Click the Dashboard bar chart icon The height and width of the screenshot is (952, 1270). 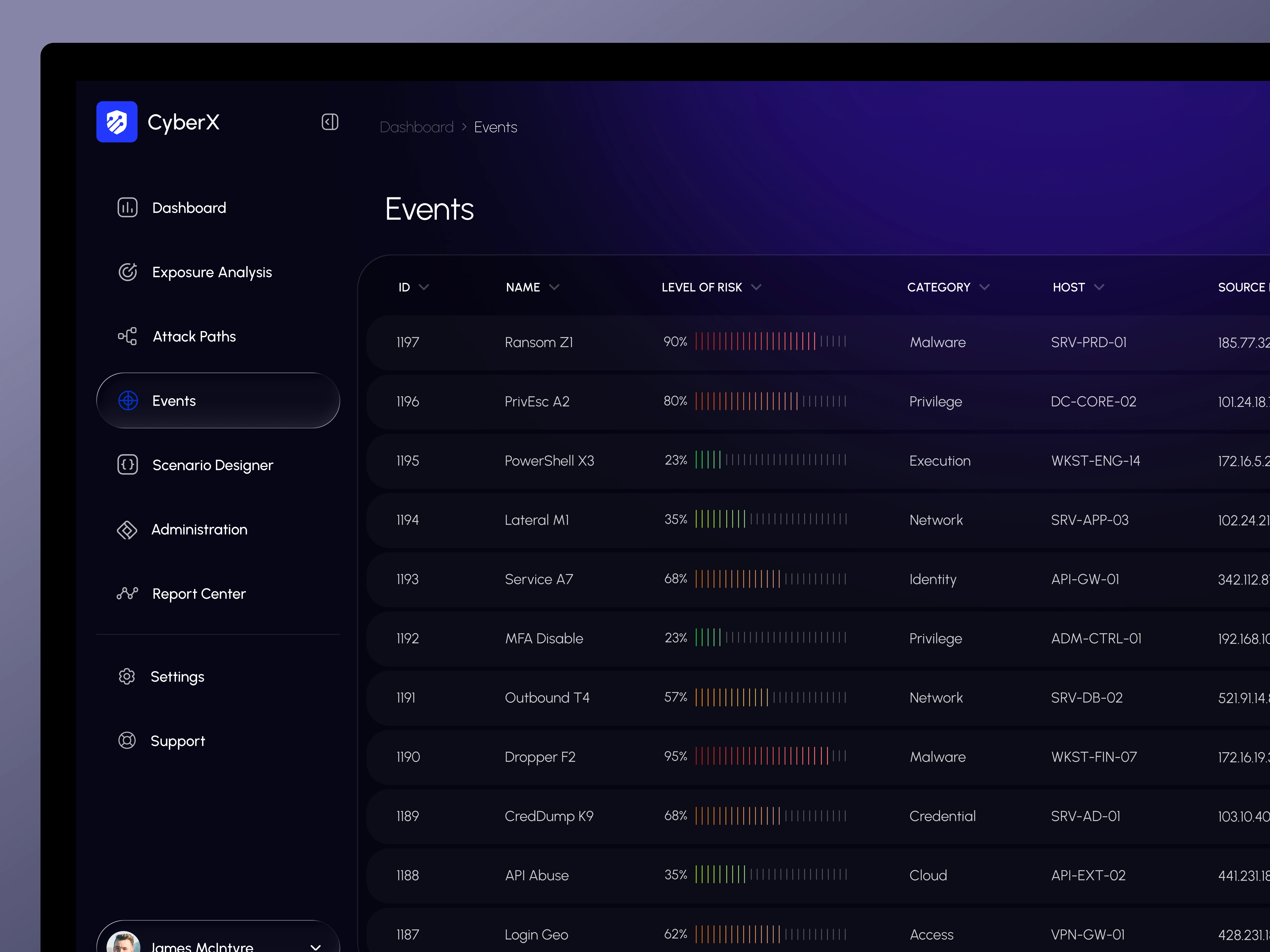[x=128, y=207]
